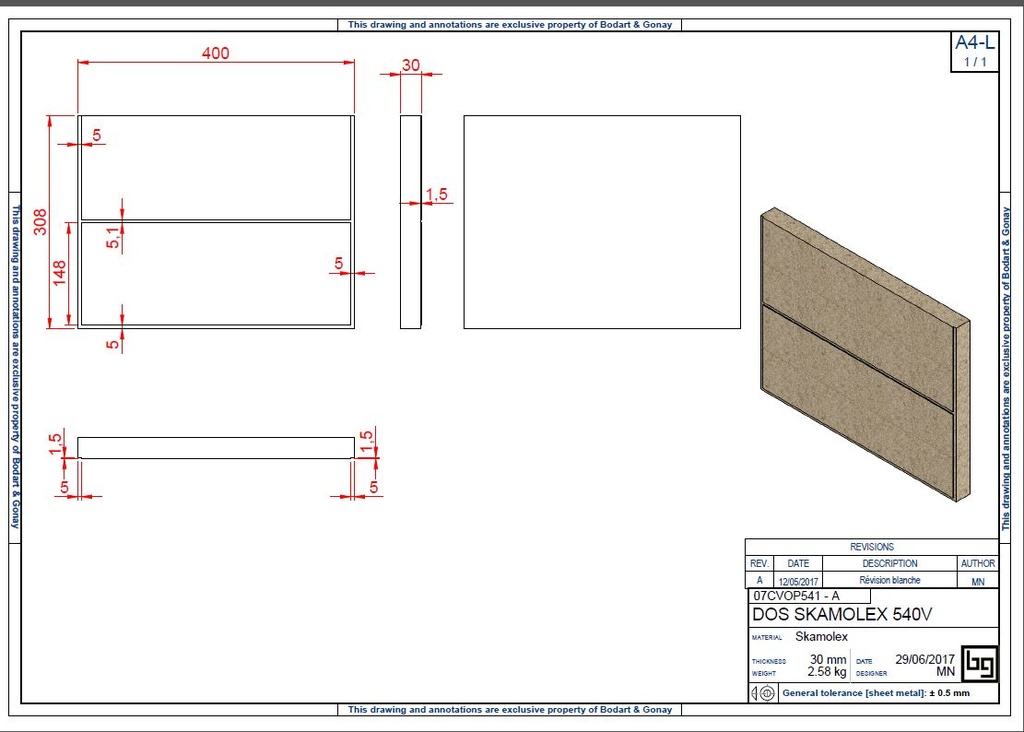
Task: Click the 148 vertical dimension text
Action: (59, 273)
